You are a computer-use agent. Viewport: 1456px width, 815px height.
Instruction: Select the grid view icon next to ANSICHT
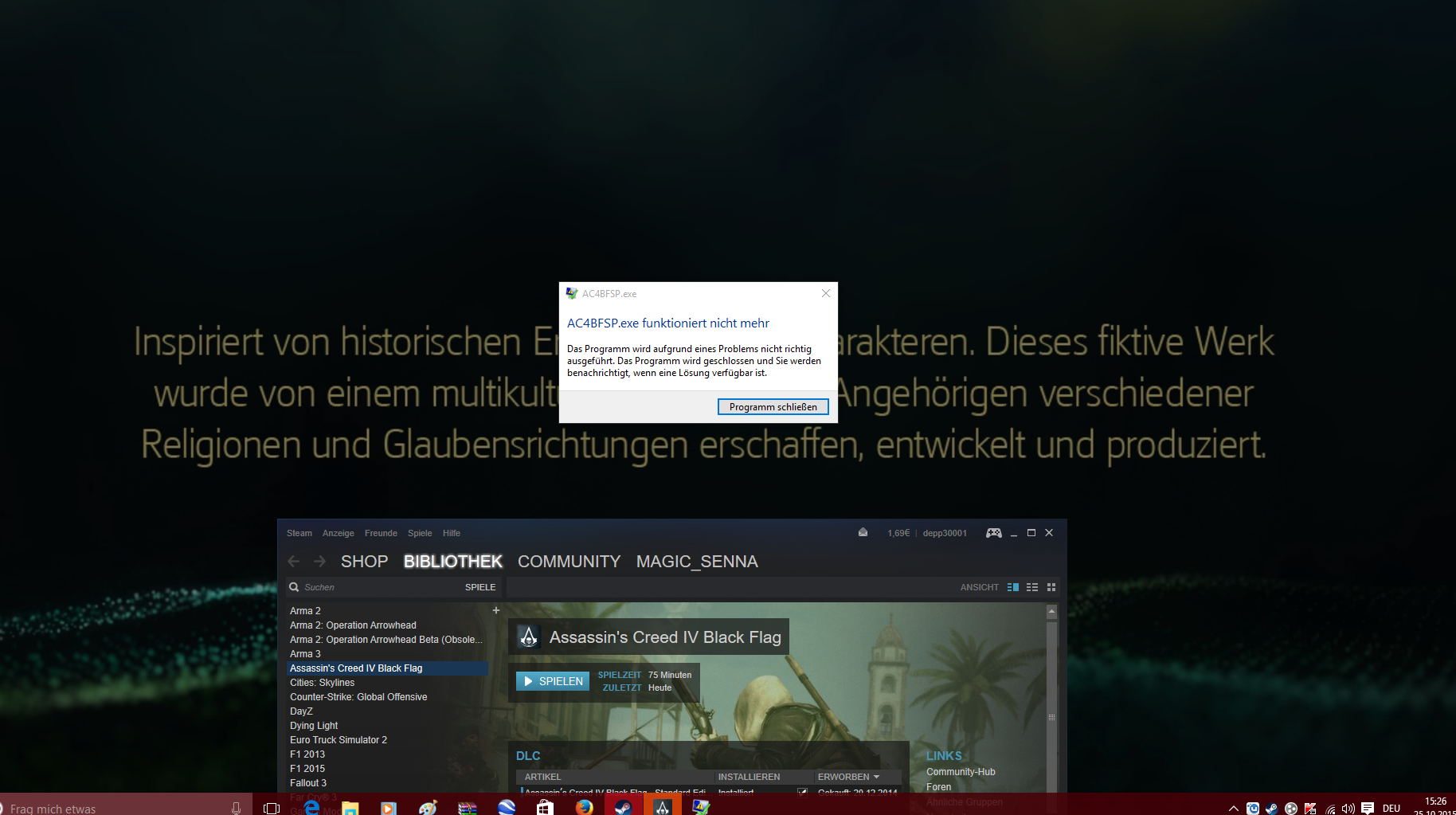click(x=1051, y=587)
